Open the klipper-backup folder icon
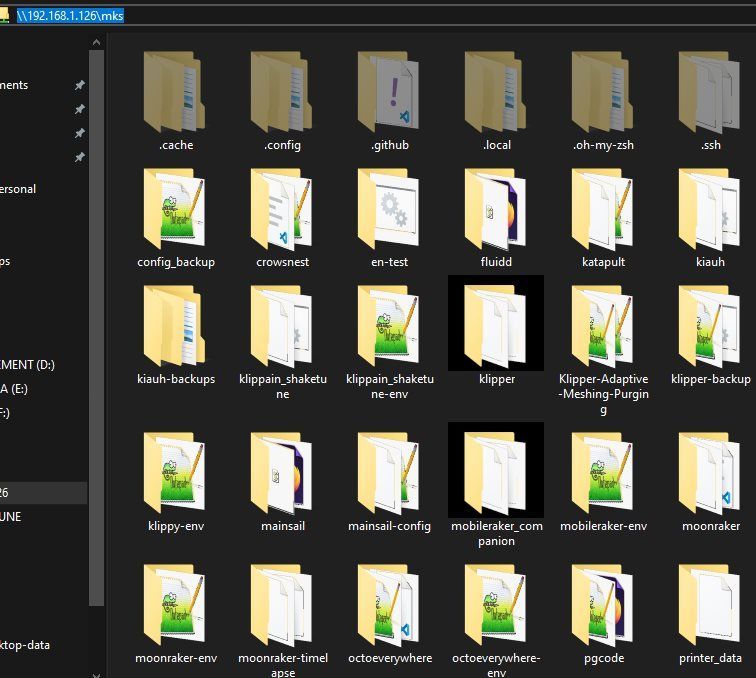756x678 pixels. point(710,326)
